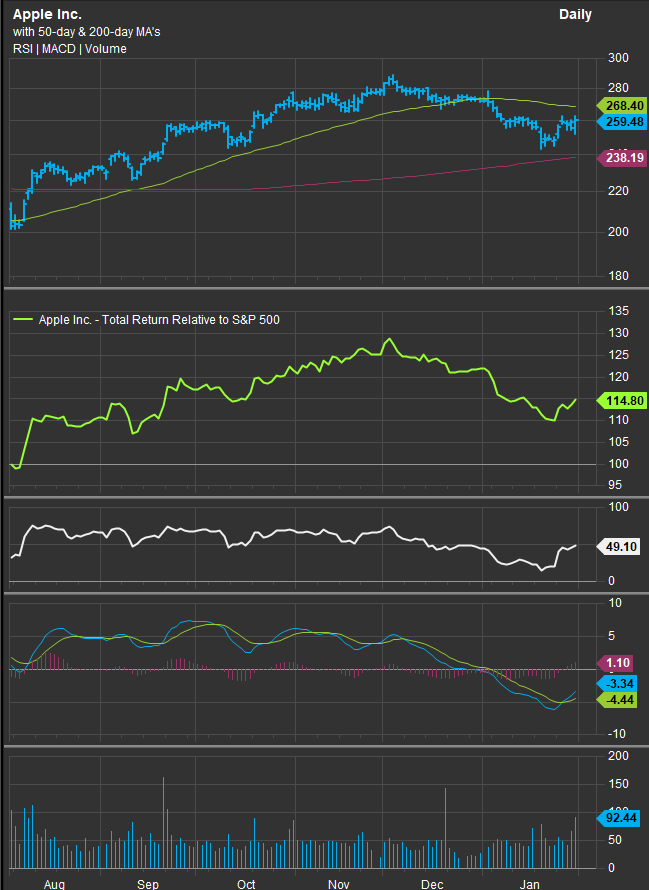Click the Oct label on the time axis
The width and height of the screenshot is (649, 890).
tap(246, 884)
